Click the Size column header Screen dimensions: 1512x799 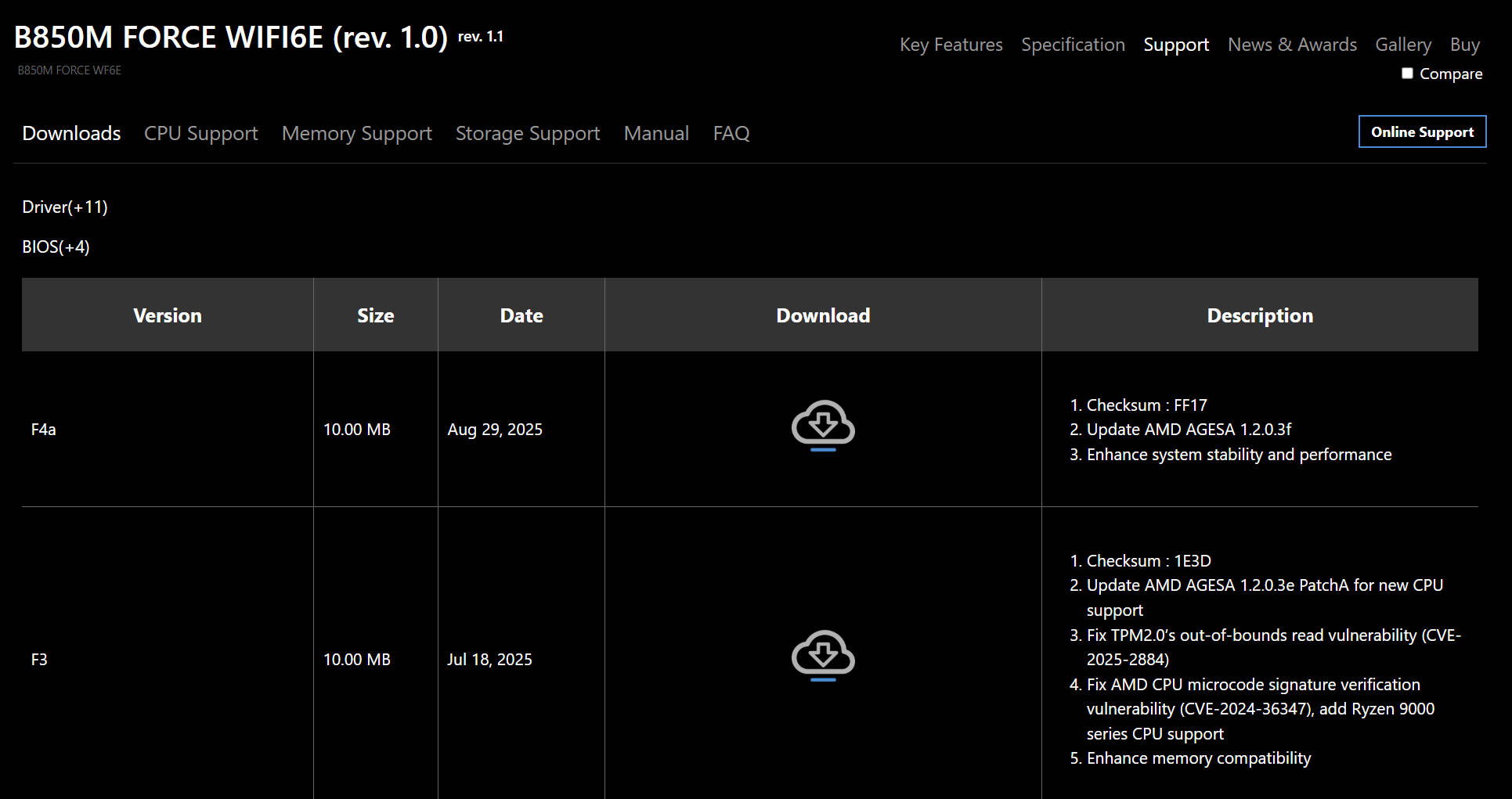[x=376, y=315]
